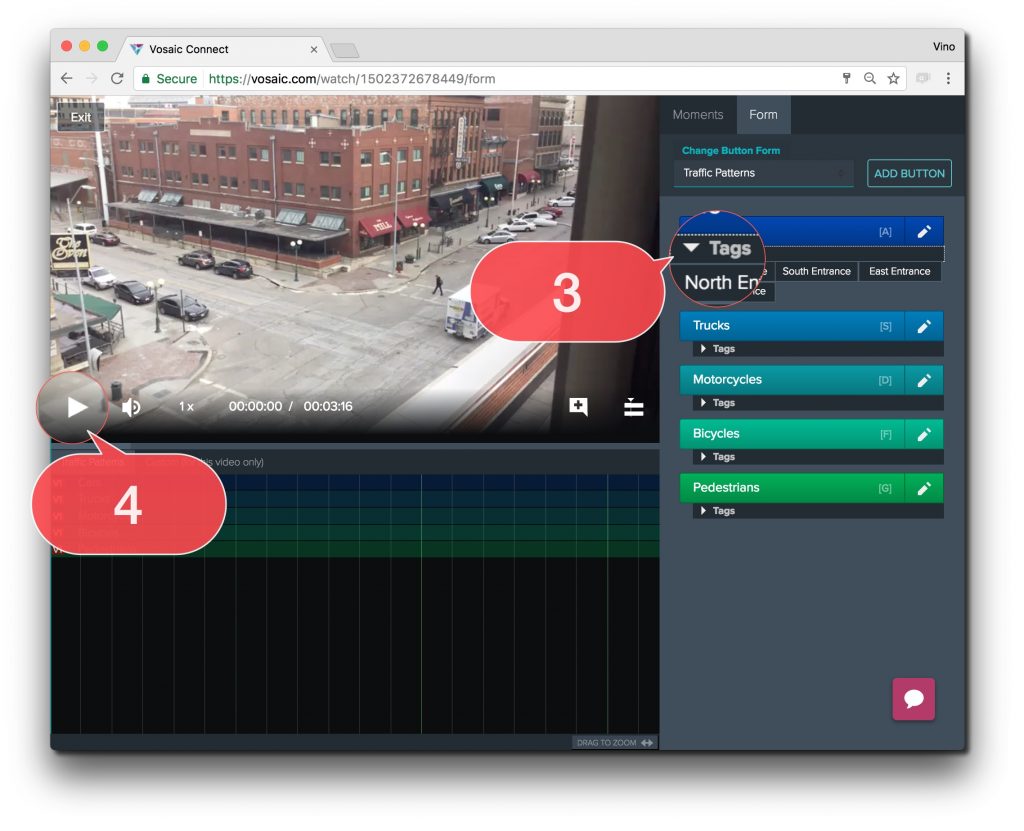Open the browser zoom magnifier icon
Image resolution: width=1024 pixels, height=831 pixels.
pos(869,79)
